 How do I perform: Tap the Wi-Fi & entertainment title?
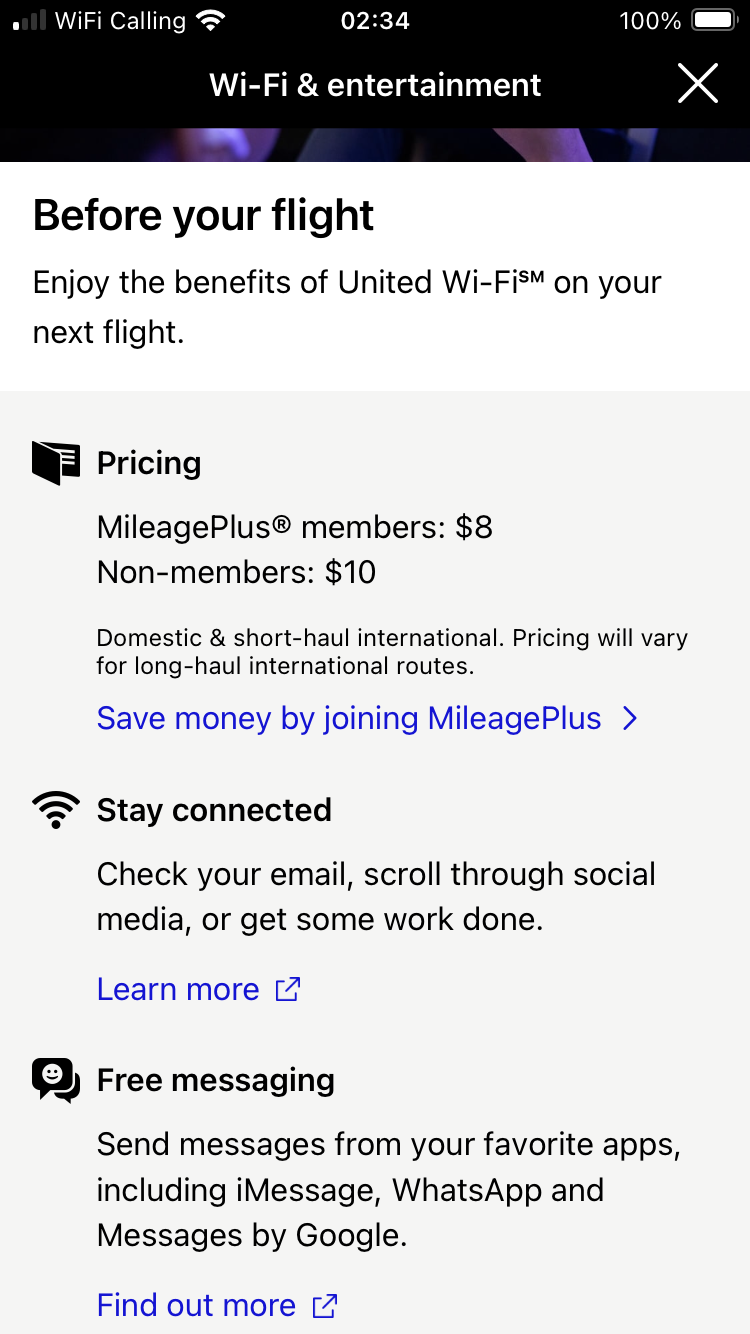375,85
